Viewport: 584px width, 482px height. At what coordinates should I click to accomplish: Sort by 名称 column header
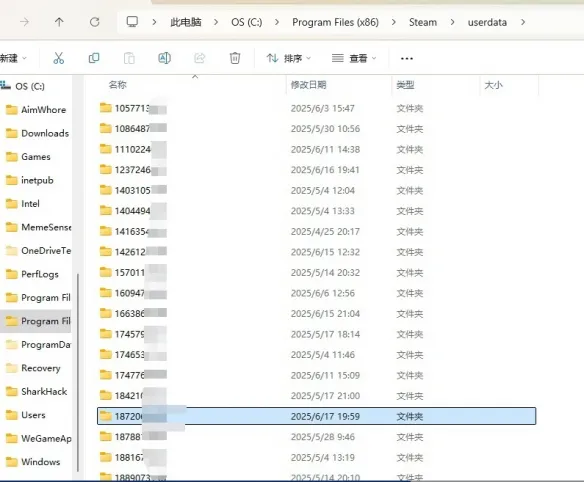tap(118, 85)
